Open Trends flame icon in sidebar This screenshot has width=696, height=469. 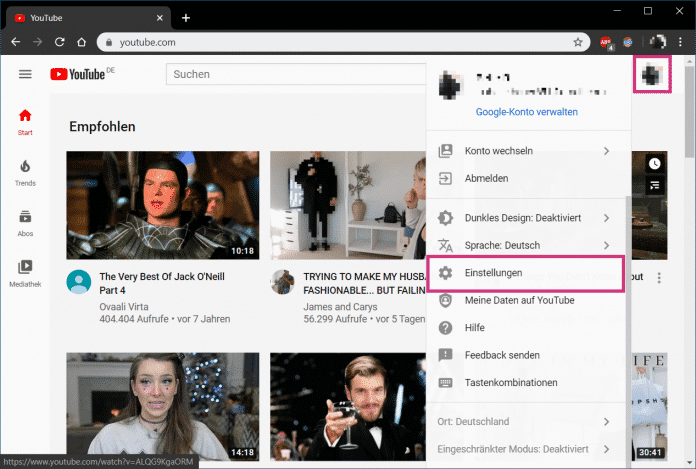[x=25, y=166]
